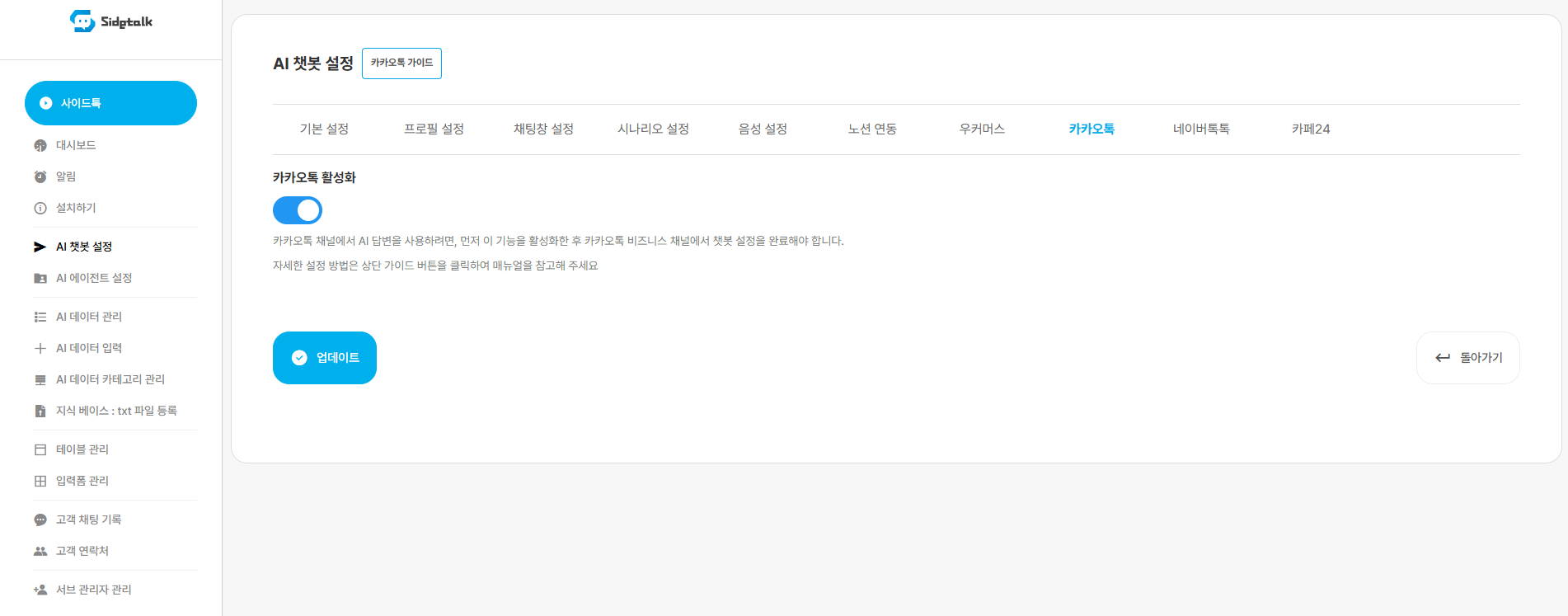Image resolution: width=1568 pixels, height=616 pixels.
Task: Open the 노션 연동 tab
Action: pyautogui.click(x=872, y=129)
